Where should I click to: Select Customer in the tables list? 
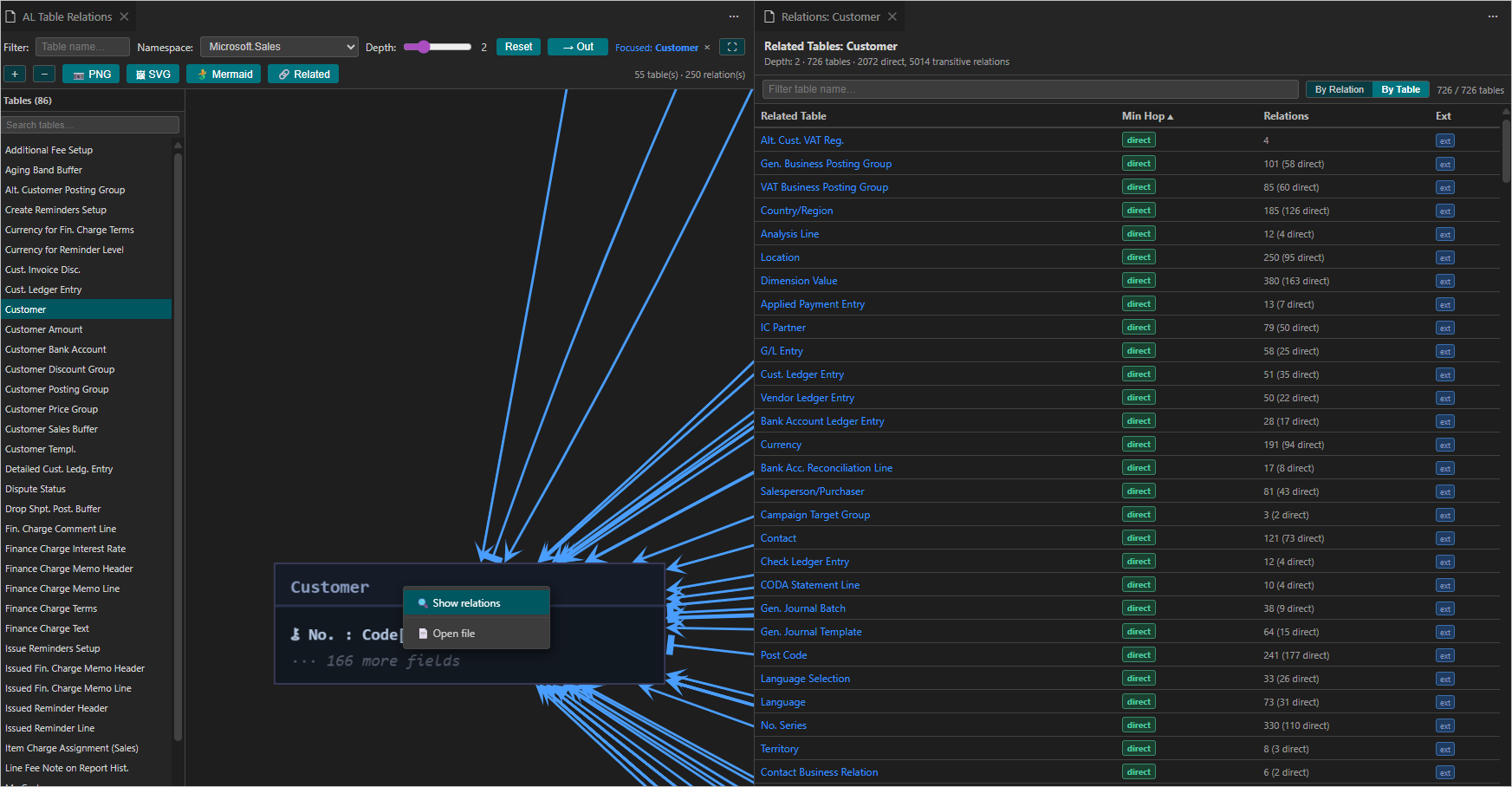coord(86,309)
